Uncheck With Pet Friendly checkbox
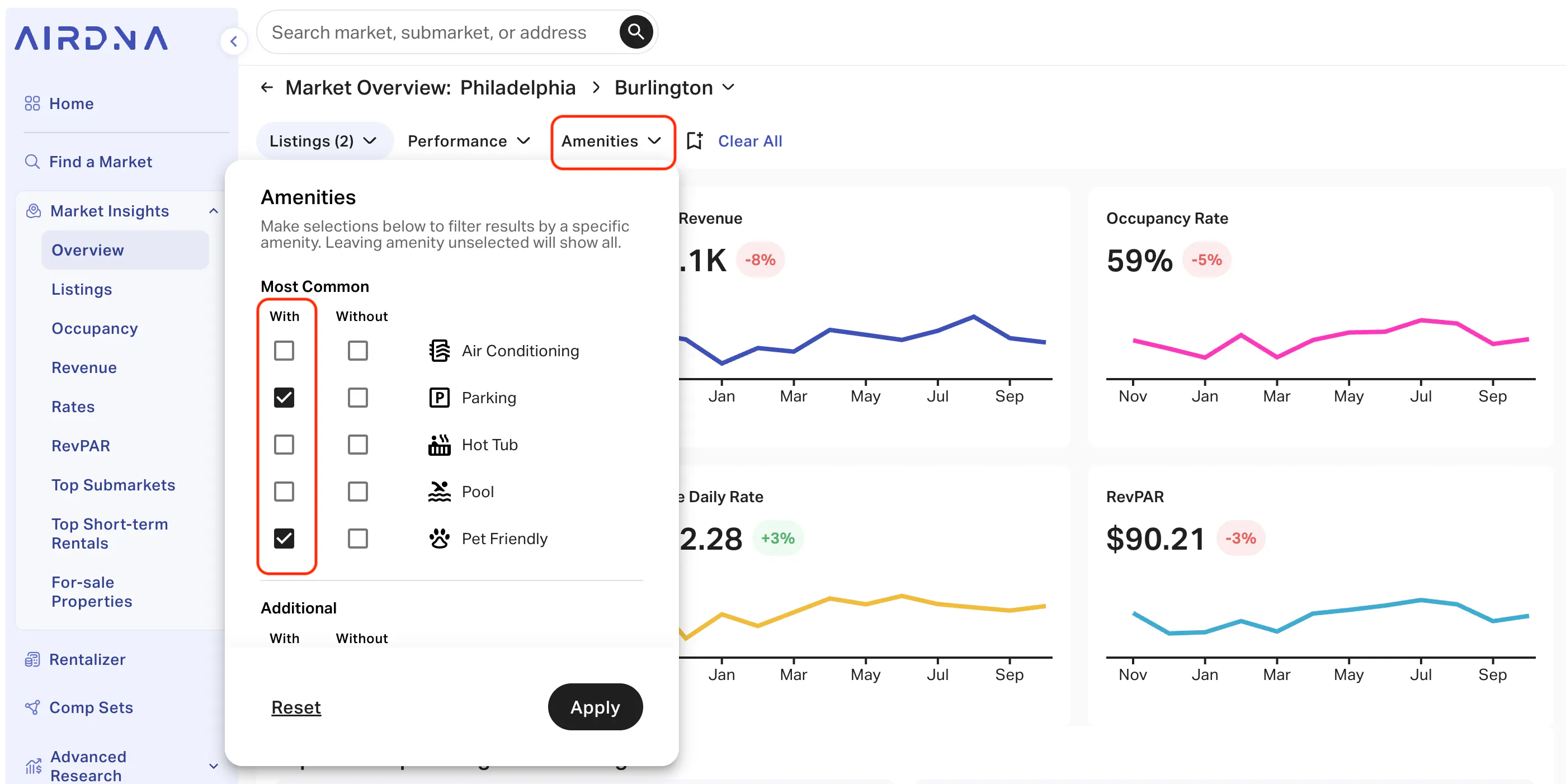 pyautogui.click(x=284, y=539)
